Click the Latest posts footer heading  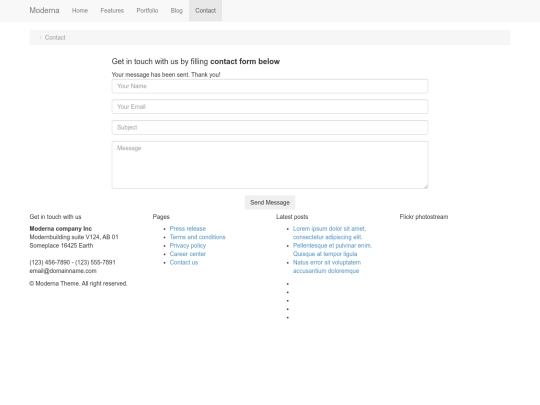(292, 217)
